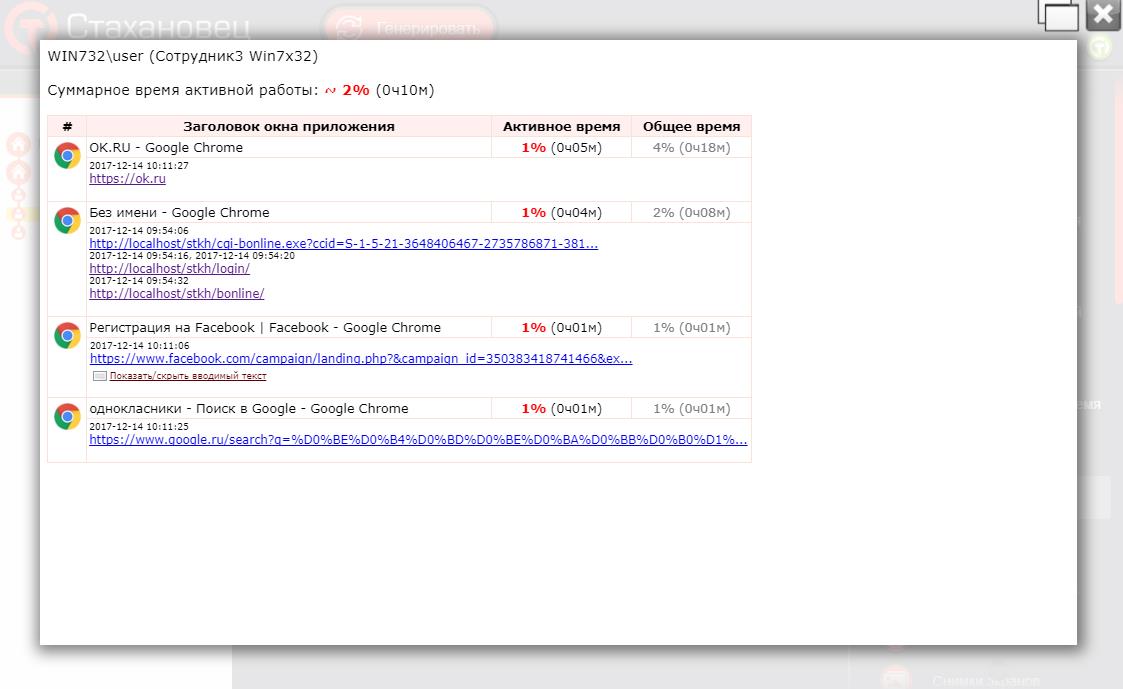Screen dimensions: 1123x689
Task: Click active time 1% (0ч04м) cell
Action: click(562, 213)
